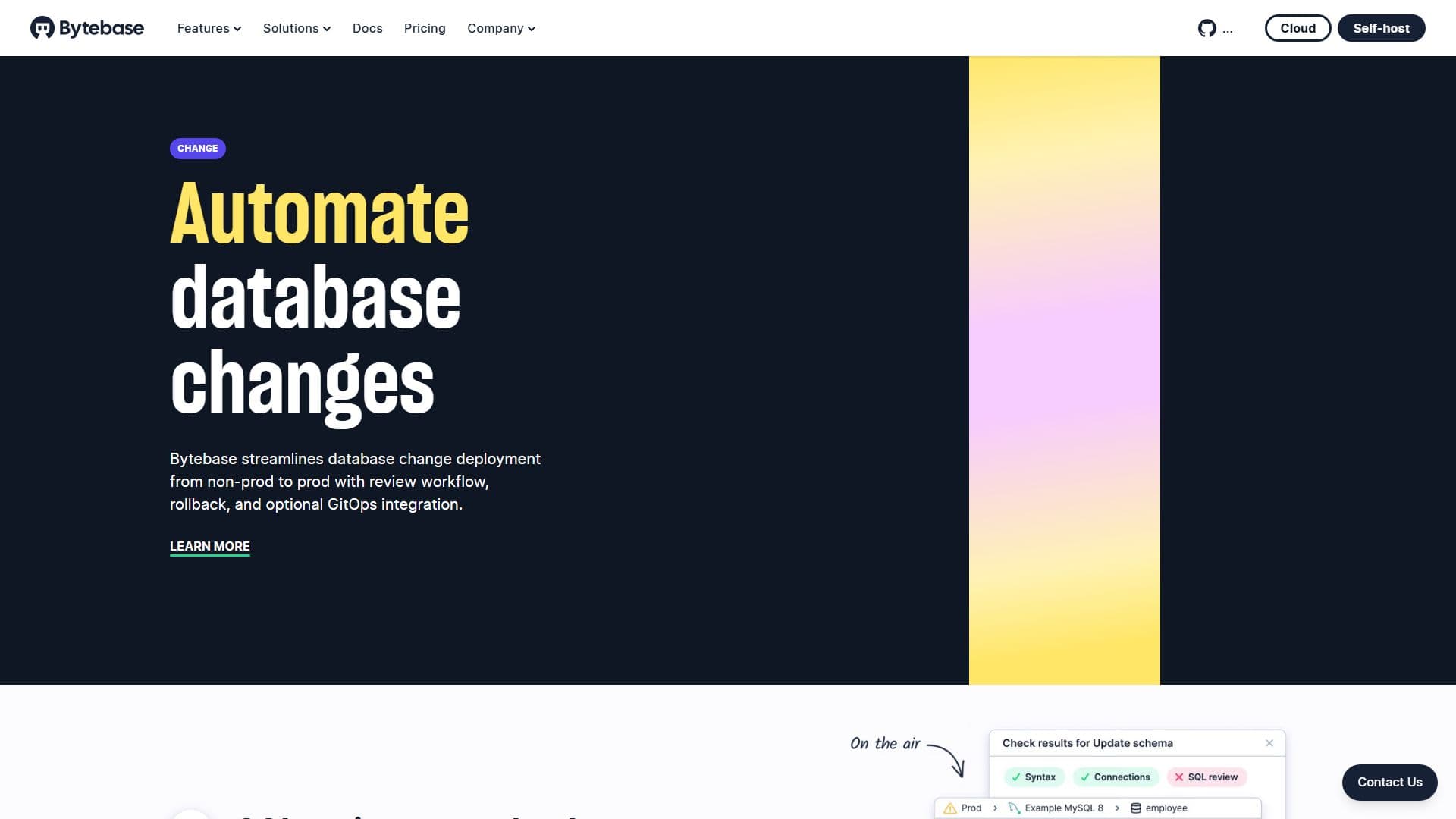
Task: Click the 'Example MySQL 8' breadcrumb text
Action: [x=1064, y=808]
